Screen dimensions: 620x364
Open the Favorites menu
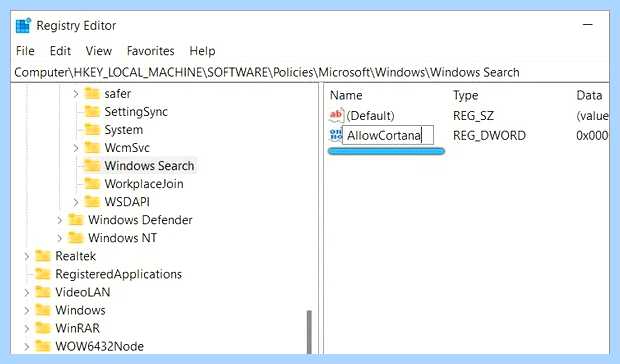(151, 51)
